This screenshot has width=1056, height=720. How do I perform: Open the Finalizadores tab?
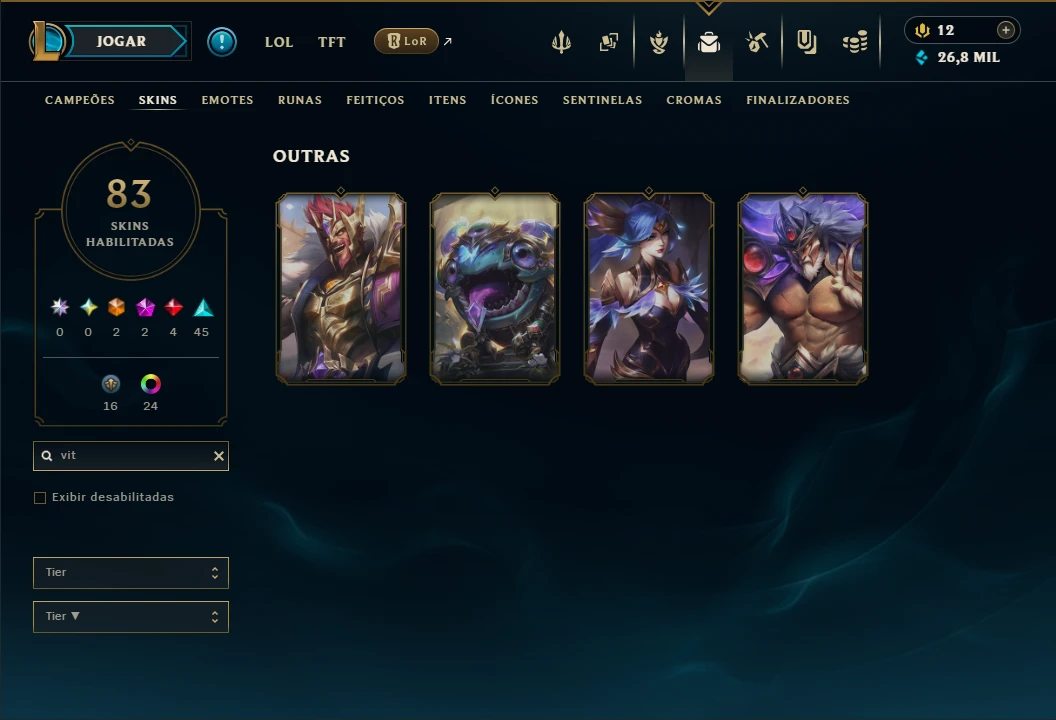(x=797, y=100)
